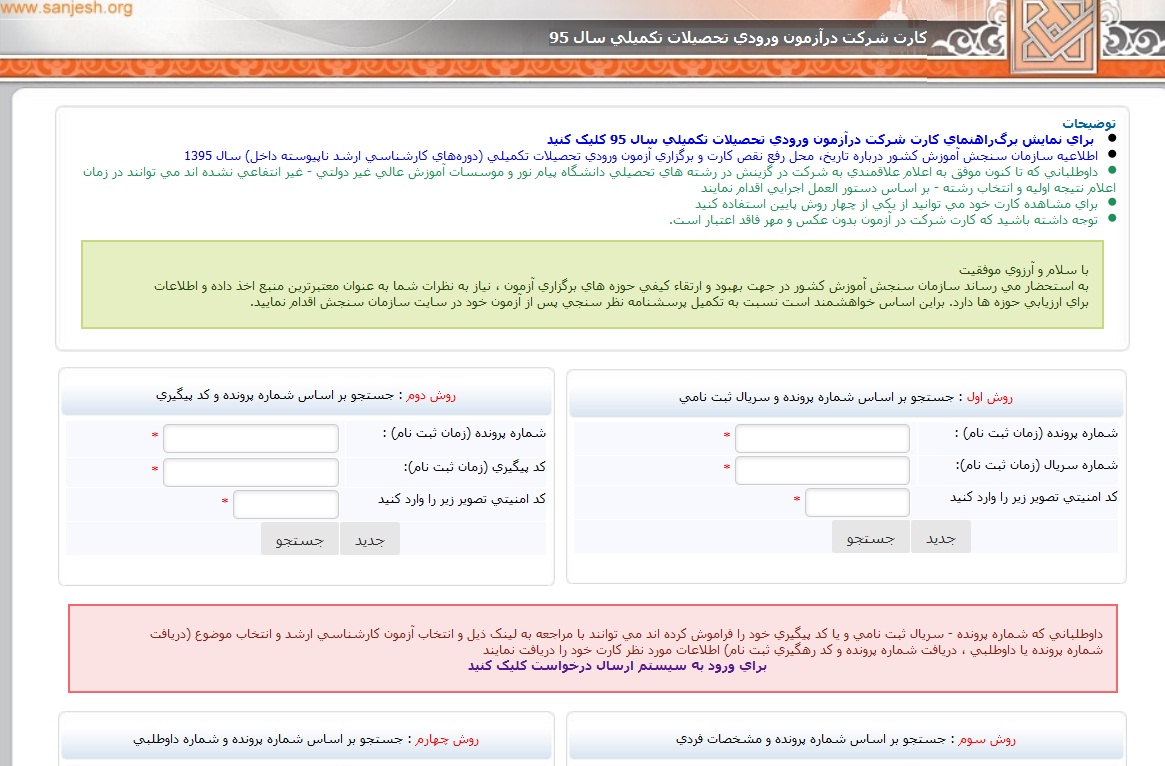Screen dimensions: 1165x766
Task: Focus the شماره پرونده field under روش دوم
Action: tap(250, 438)
